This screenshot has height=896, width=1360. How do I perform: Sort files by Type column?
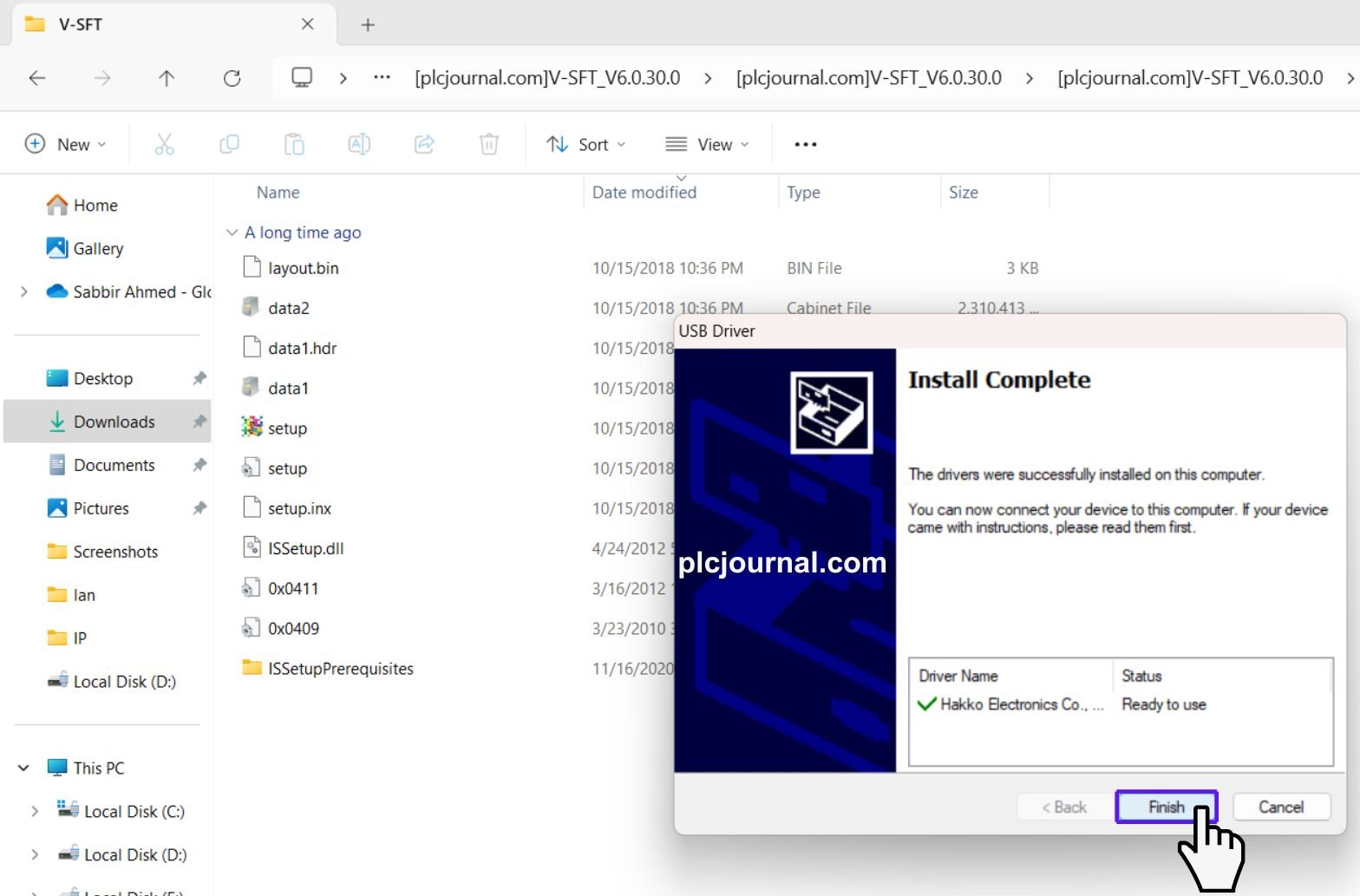click(x=803, y=193)
